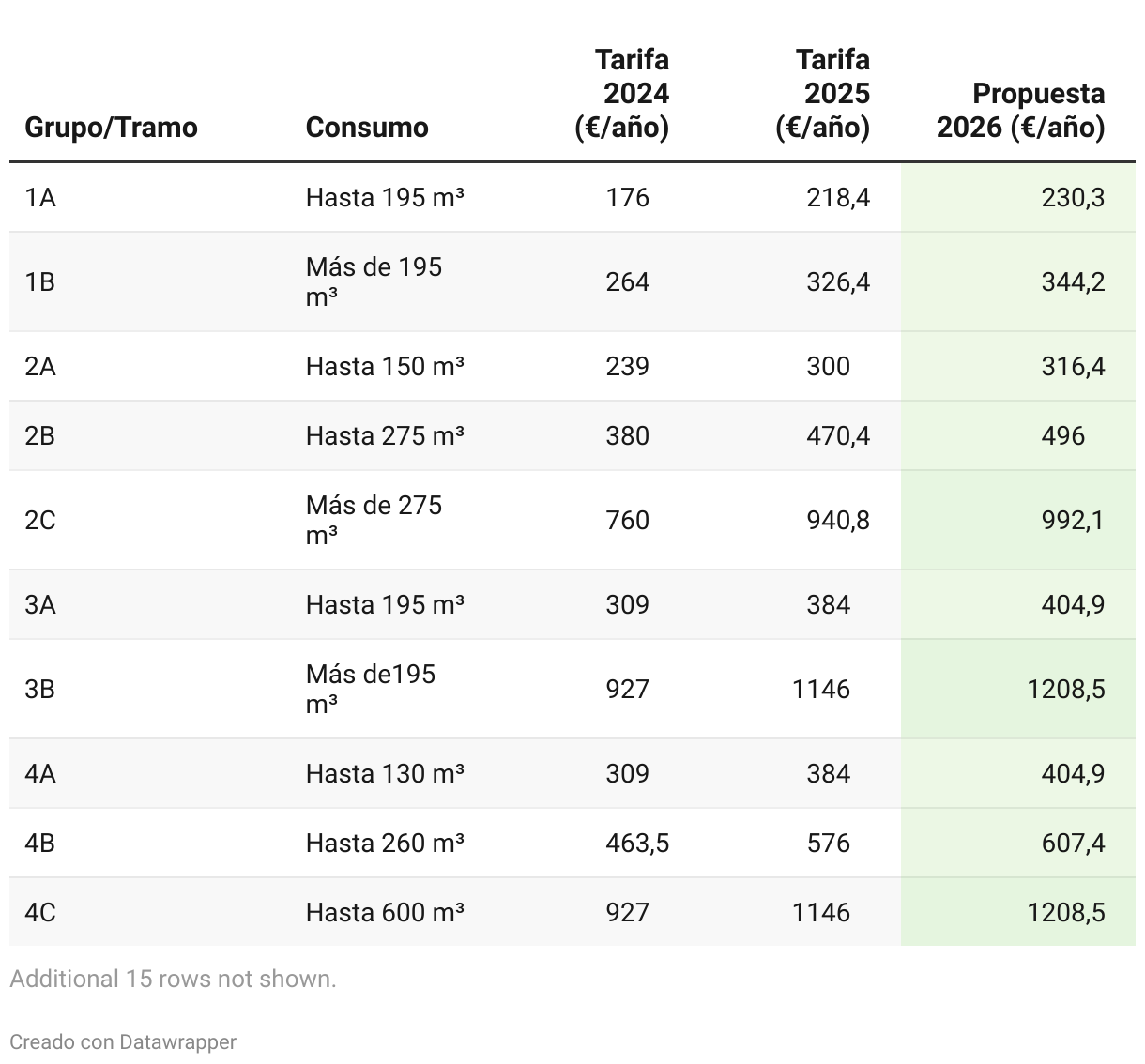1145x1064 pixels.
Task: Select the 'Hasta 600 m³' consumption cell
Action: coord(385,913)
